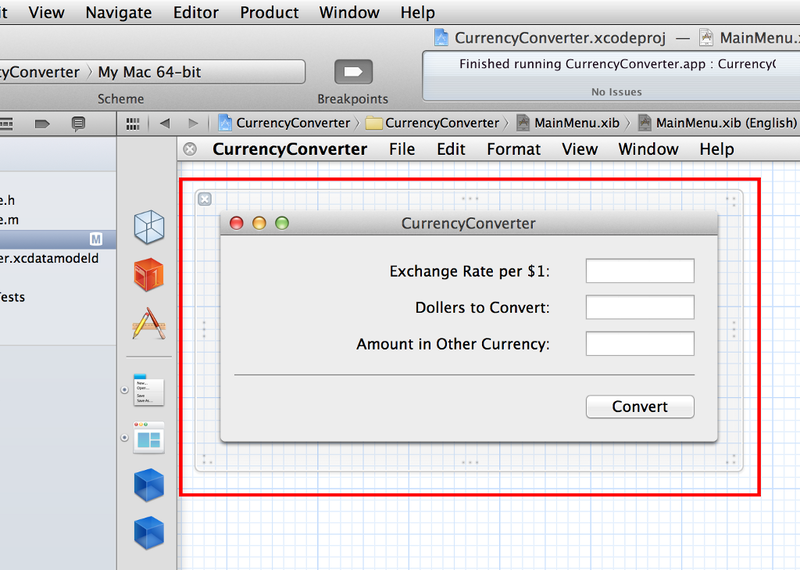
Task: Select the orange First Responder cube
Action: 148,274
